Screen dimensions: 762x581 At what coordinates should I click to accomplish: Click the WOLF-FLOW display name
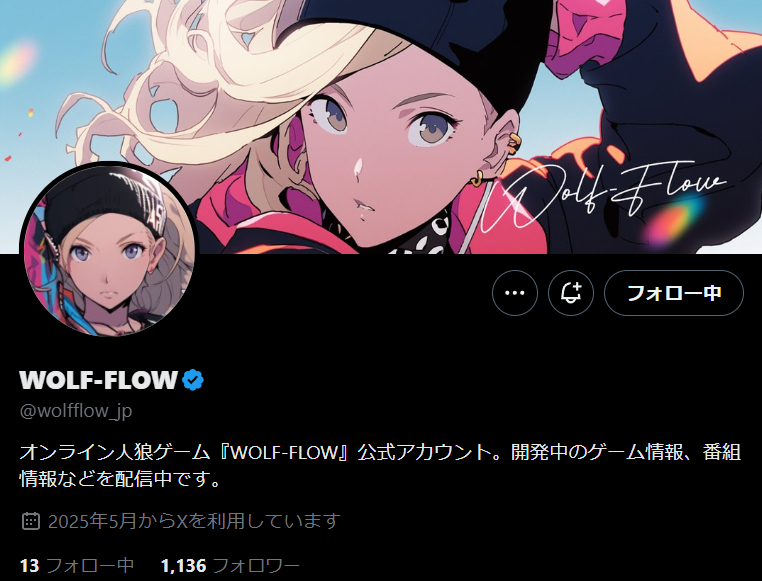[99, 380]
